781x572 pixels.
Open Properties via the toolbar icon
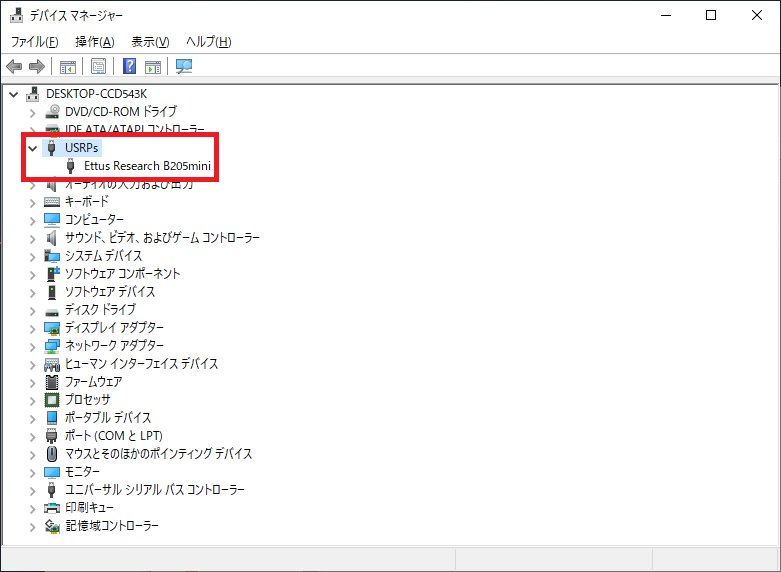click(x=99, y=67)
